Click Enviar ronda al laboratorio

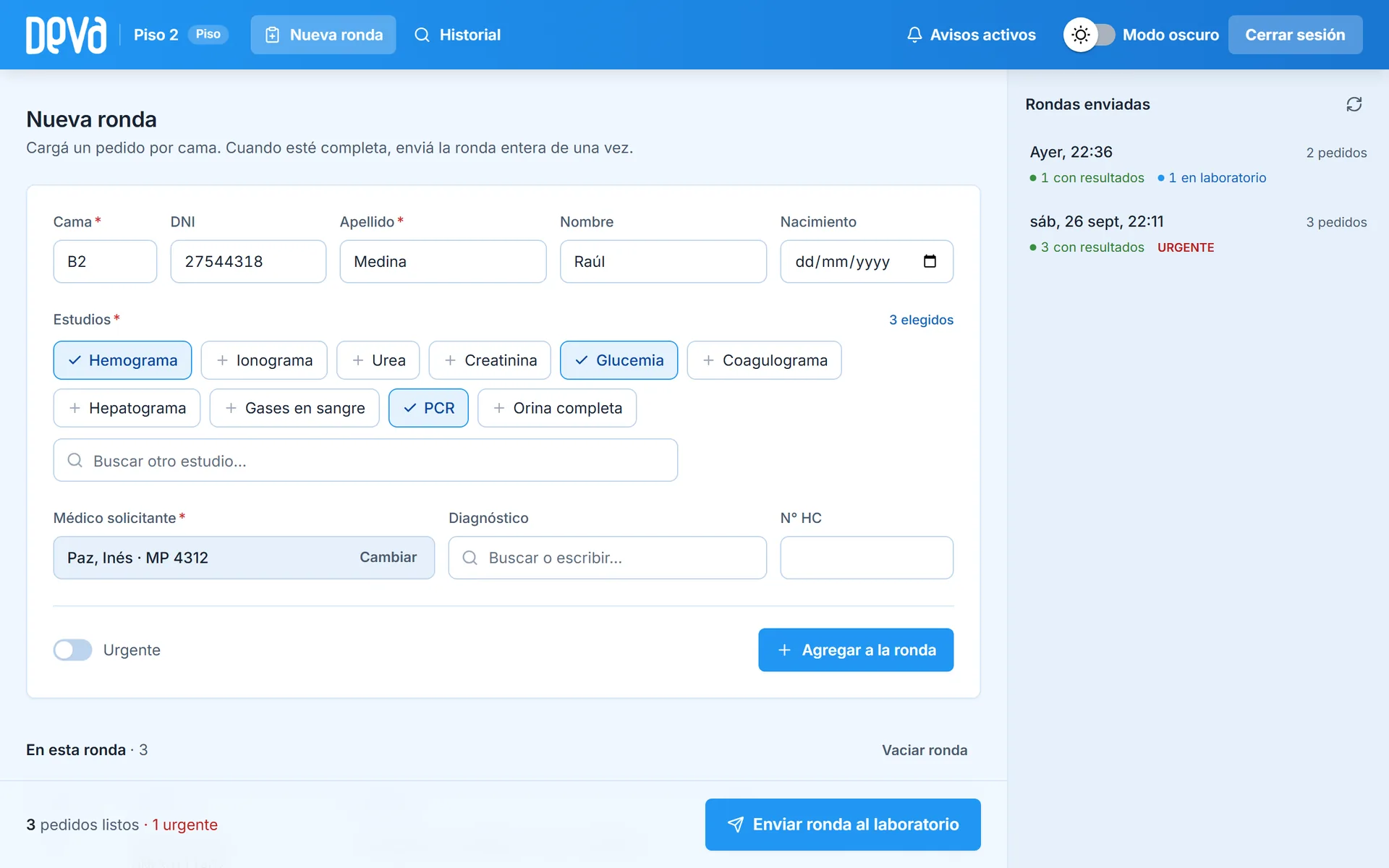pos(843,825)
